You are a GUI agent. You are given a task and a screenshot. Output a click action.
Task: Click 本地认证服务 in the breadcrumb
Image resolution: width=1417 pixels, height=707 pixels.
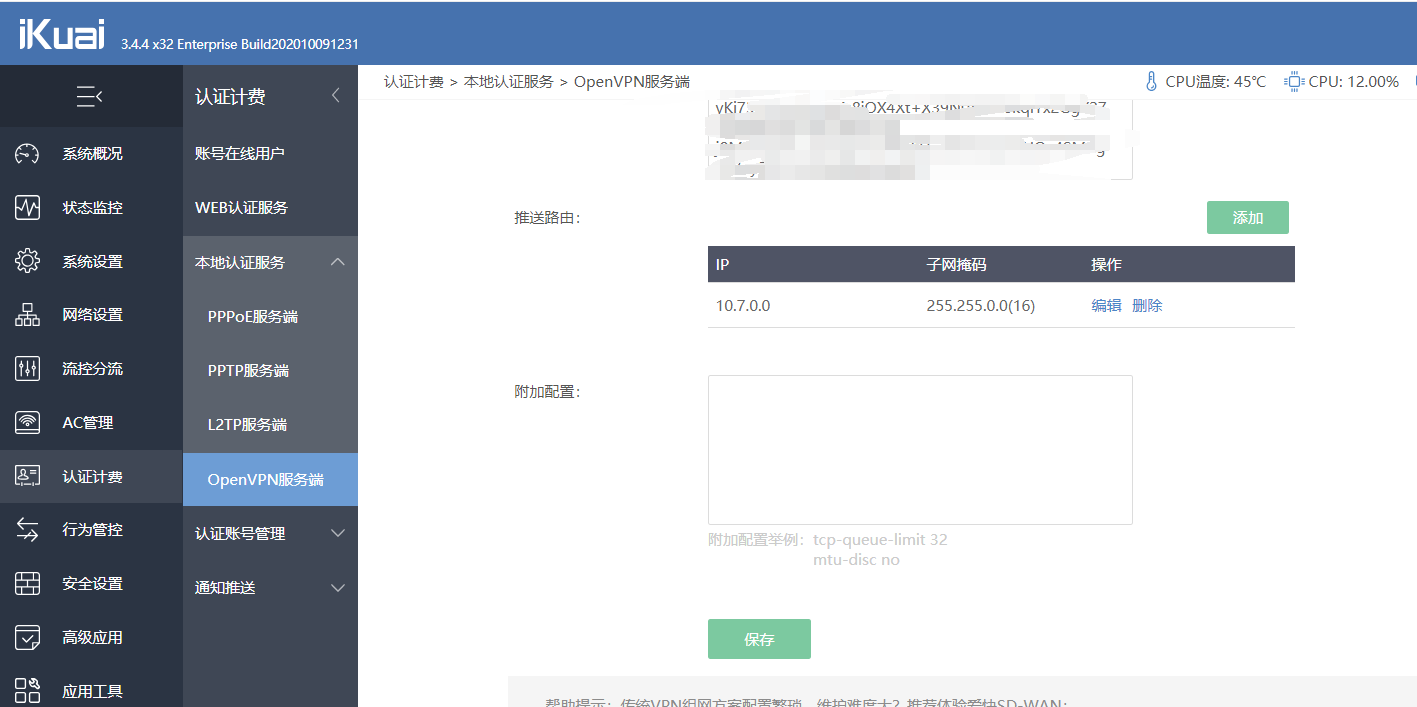pos(509,82)
